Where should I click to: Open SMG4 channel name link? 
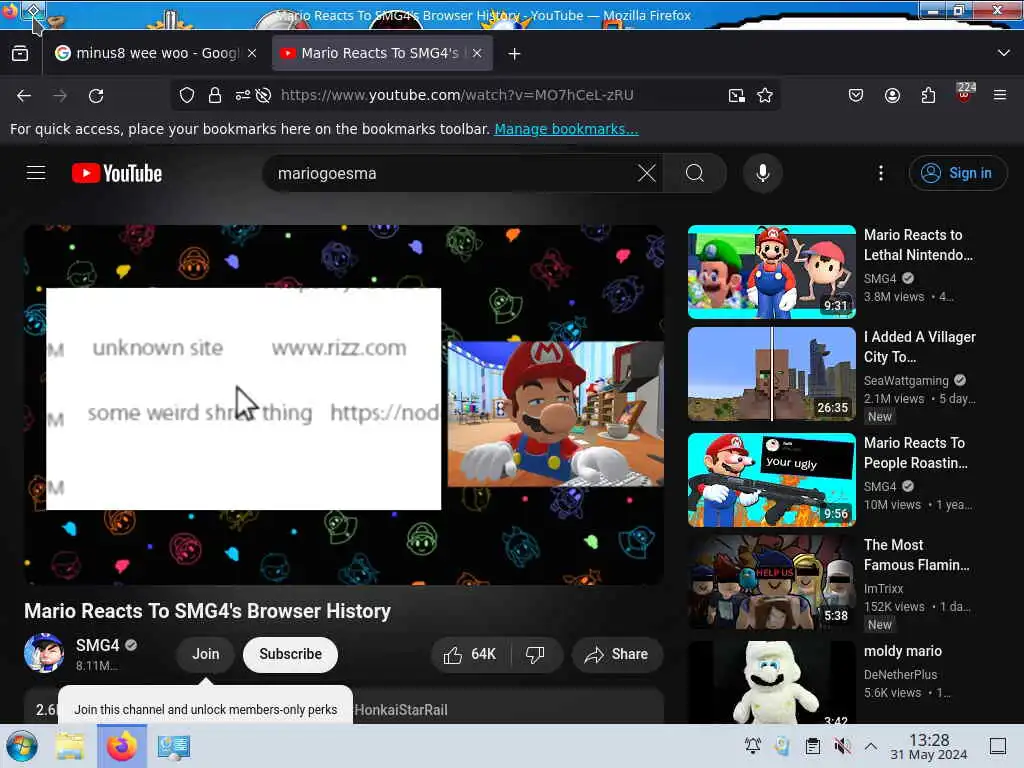click(98, 645)
